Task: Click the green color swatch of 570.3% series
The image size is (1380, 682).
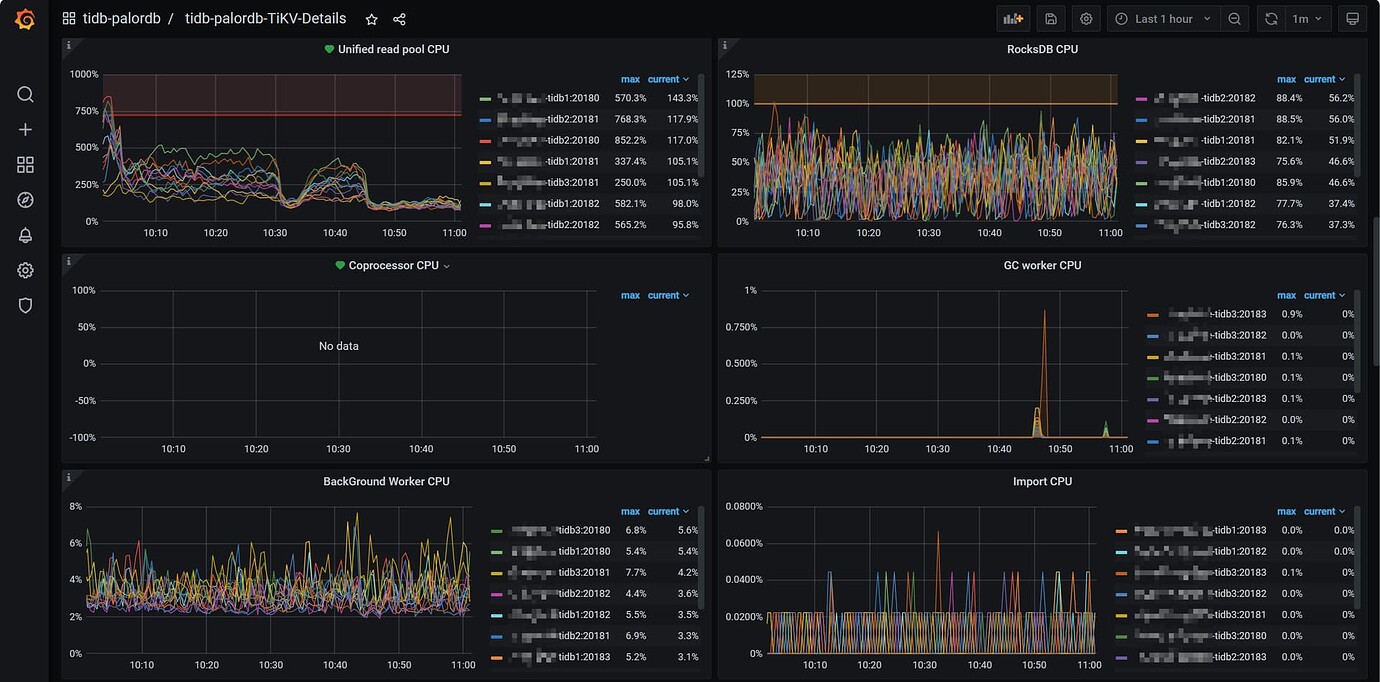Action: click(x=485, y=99)
